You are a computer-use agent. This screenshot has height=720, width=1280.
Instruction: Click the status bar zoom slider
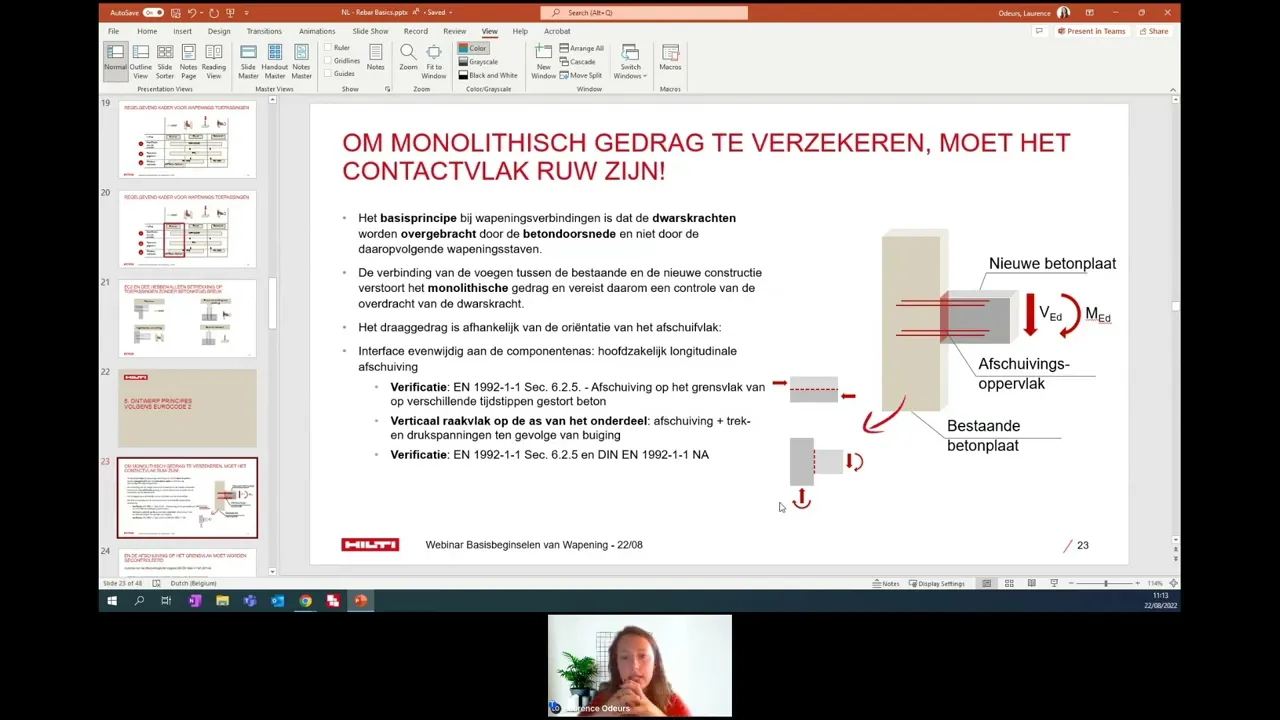click(1105, 583)
